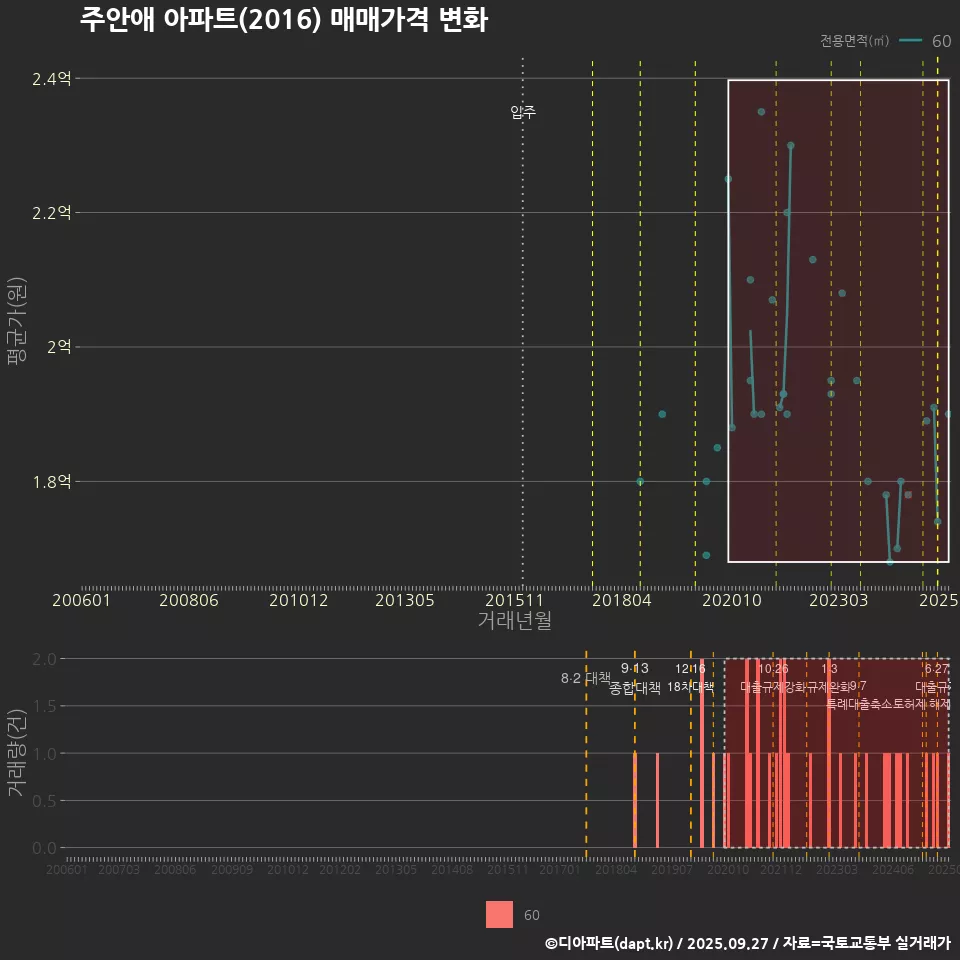Click the 거래년월 x-axis title
The image size is (960, 960).
(x=514, y=621)
